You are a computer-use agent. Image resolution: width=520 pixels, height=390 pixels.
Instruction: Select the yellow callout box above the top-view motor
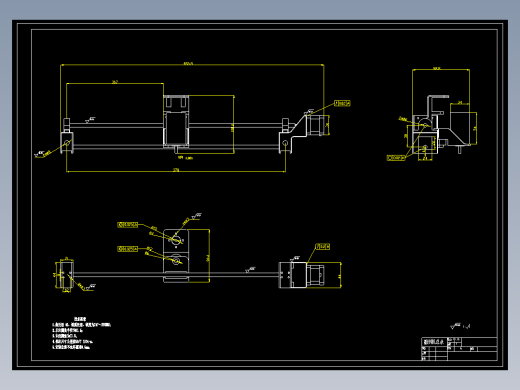[x=322, y=247]
